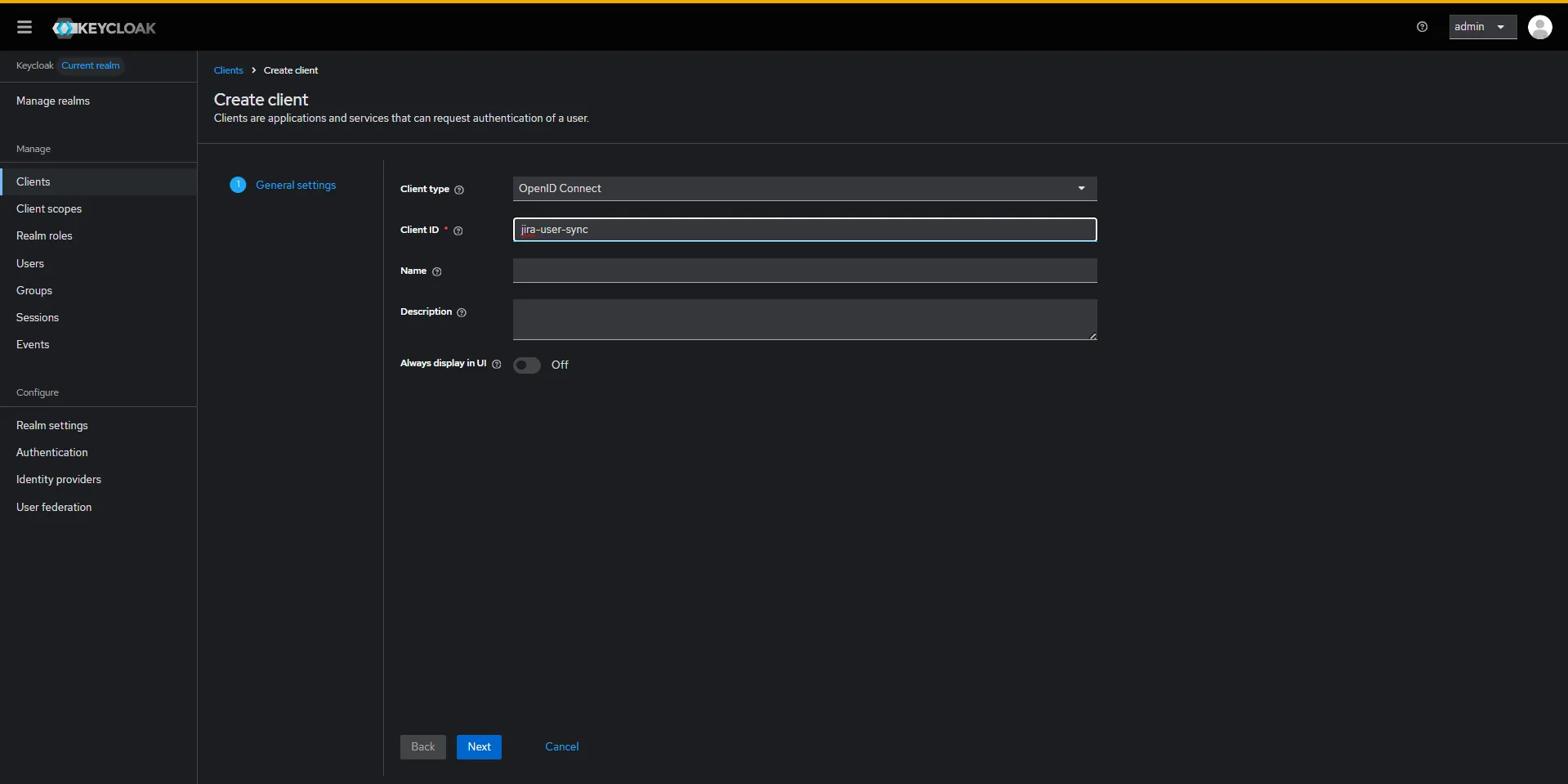Click the disabled Back button
This screenshot has width=1568, height=784.
[x=422, y=746]
